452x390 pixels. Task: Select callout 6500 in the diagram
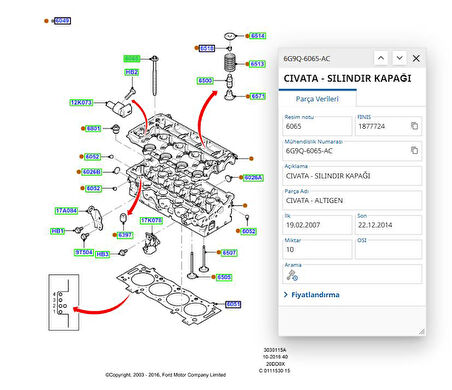coord(205,81)
